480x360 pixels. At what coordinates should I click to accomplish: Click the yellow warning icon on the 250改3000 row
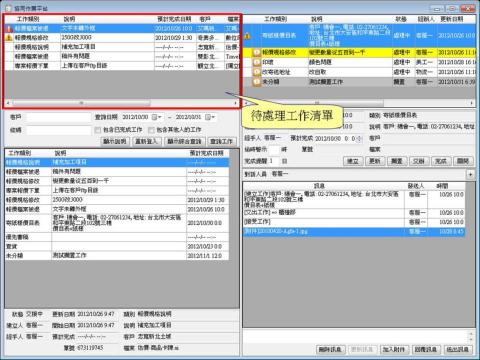[x=9, y=38]
